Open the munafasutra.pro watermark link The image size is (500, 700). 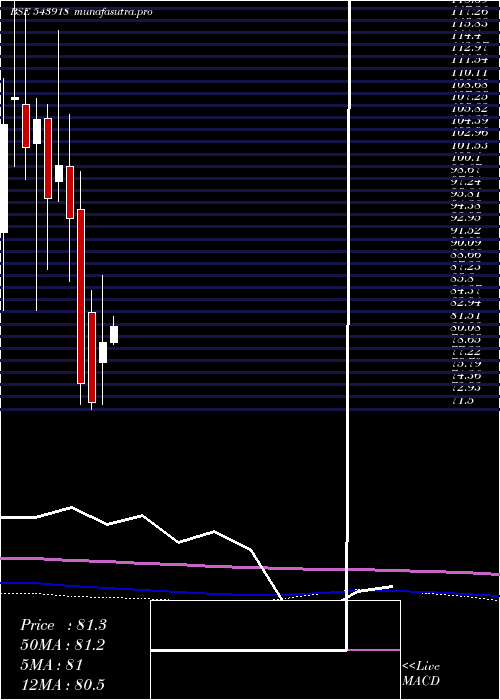tap(113, 12)
